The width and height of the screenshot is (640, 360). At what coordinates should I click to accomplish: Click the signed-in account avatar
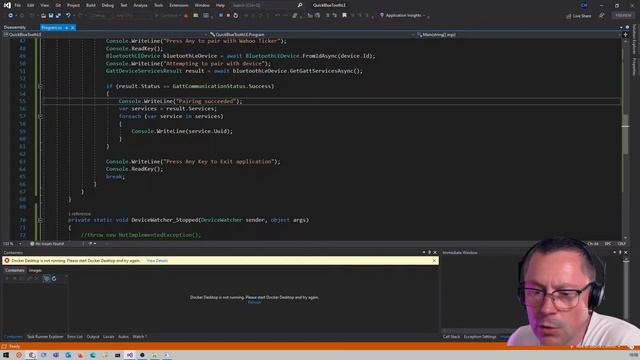(x=584, y=5)
